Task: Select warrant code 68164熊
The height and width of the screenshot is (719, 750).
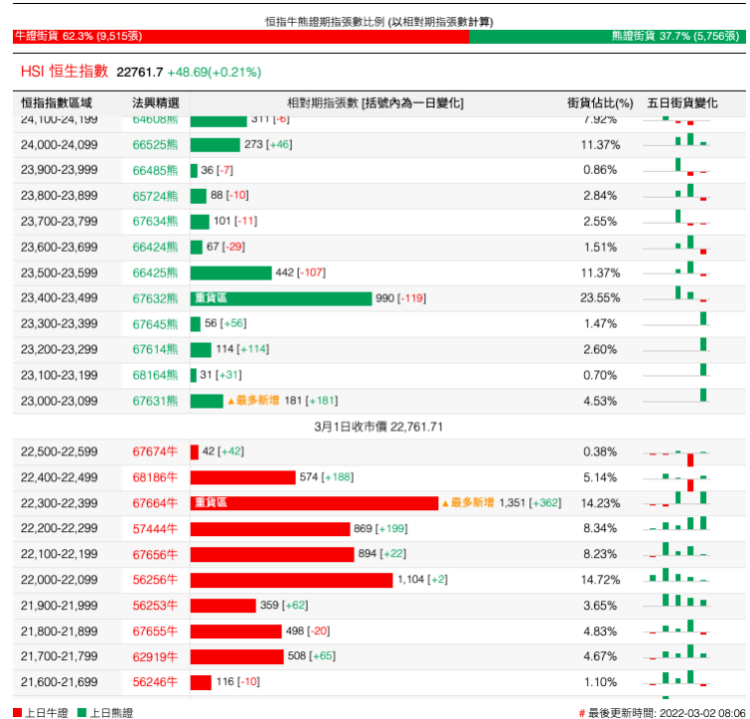Action: (x=155, y=376)
